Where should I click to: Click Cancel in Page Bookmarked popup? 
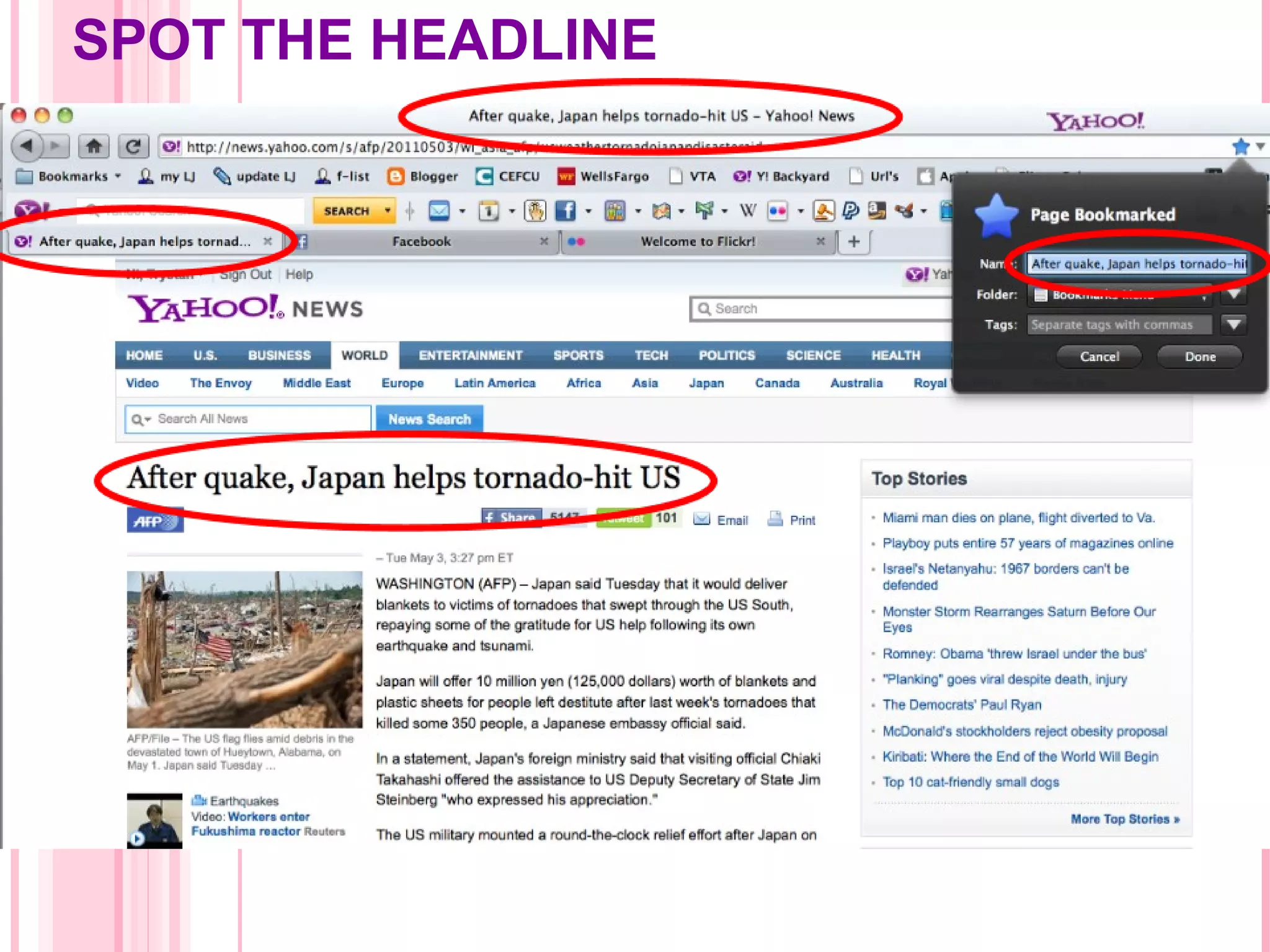[1099, 356]
